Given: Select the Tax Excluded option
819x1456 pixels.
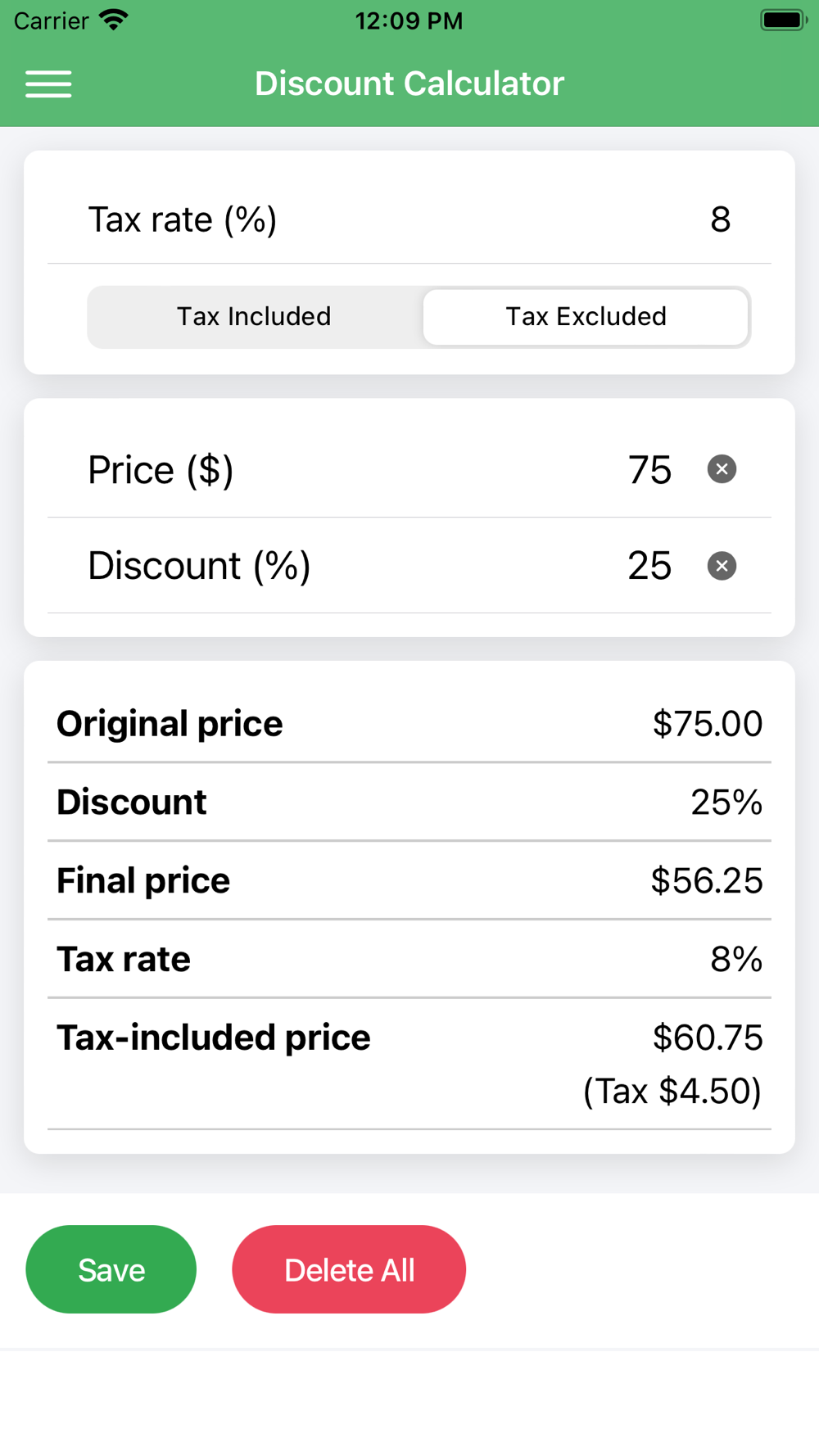Looking at the screenshot, I should [586, 317].
